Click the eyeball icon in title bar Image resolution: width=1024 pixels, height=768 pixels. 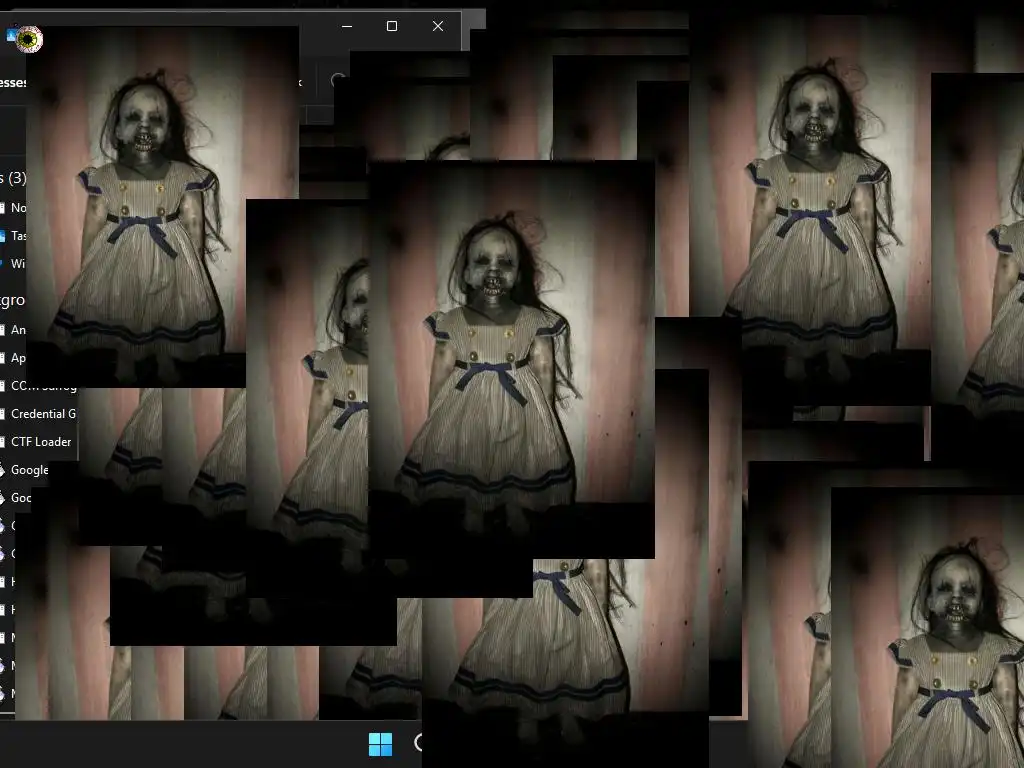(x=29, y=39)
